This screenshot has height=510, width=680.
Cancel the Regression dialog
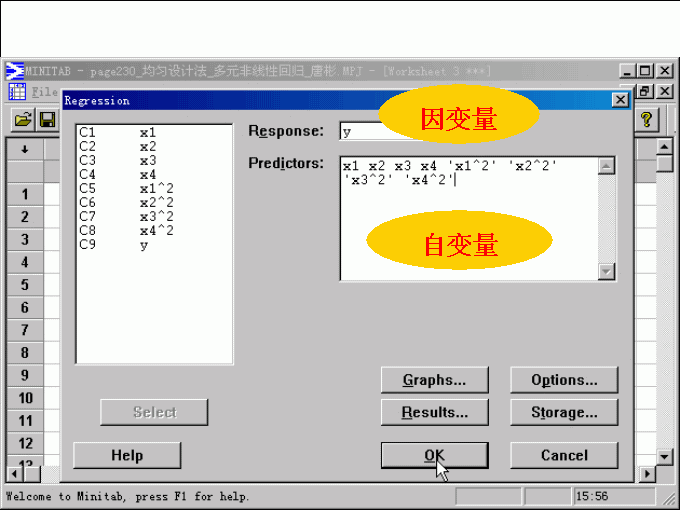click(x=564, y=455)
